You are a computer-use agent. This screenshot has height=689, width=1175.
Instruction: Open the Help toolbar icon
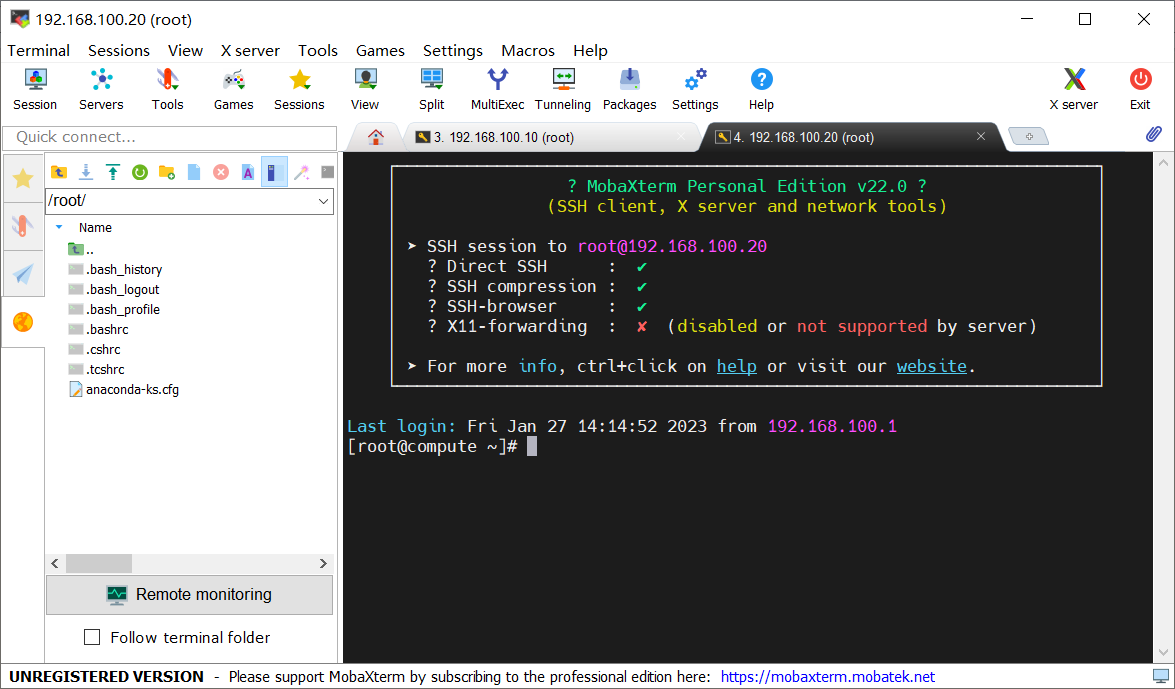pyautogui.click(x=761, y=88)
